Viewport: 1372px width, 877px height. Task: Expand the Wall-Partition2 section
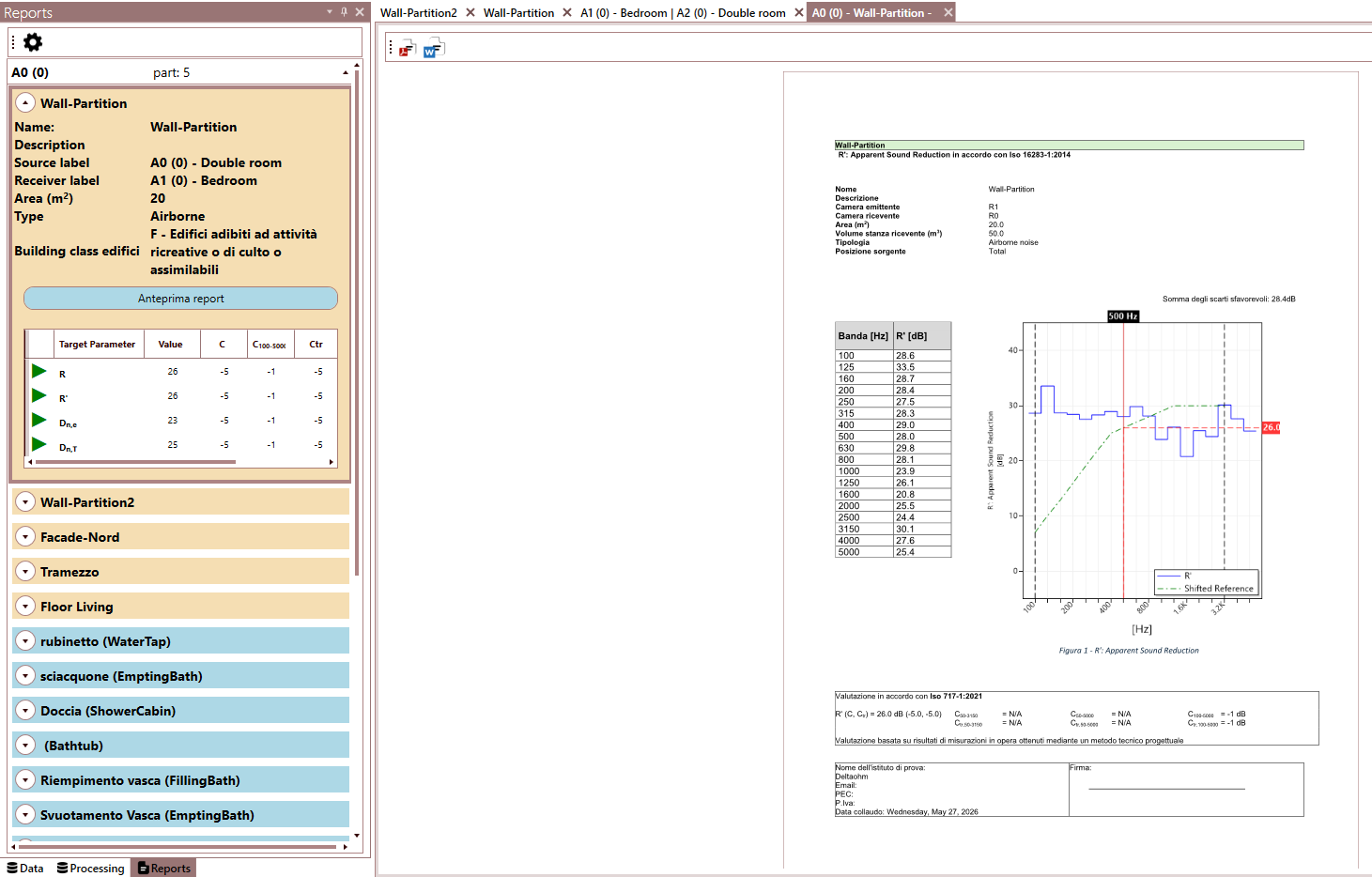pos(25,502)
